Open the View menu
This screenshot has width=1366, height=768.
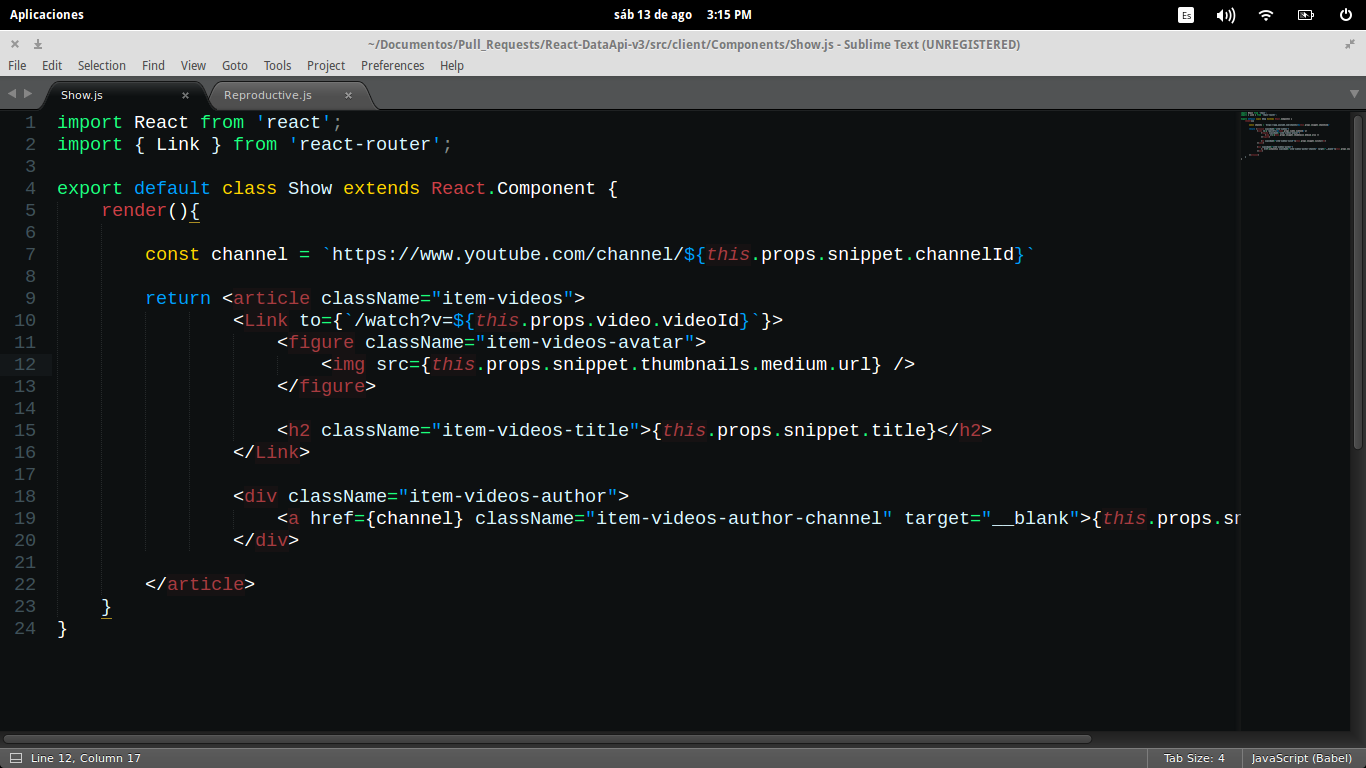(x=193, y=65)
